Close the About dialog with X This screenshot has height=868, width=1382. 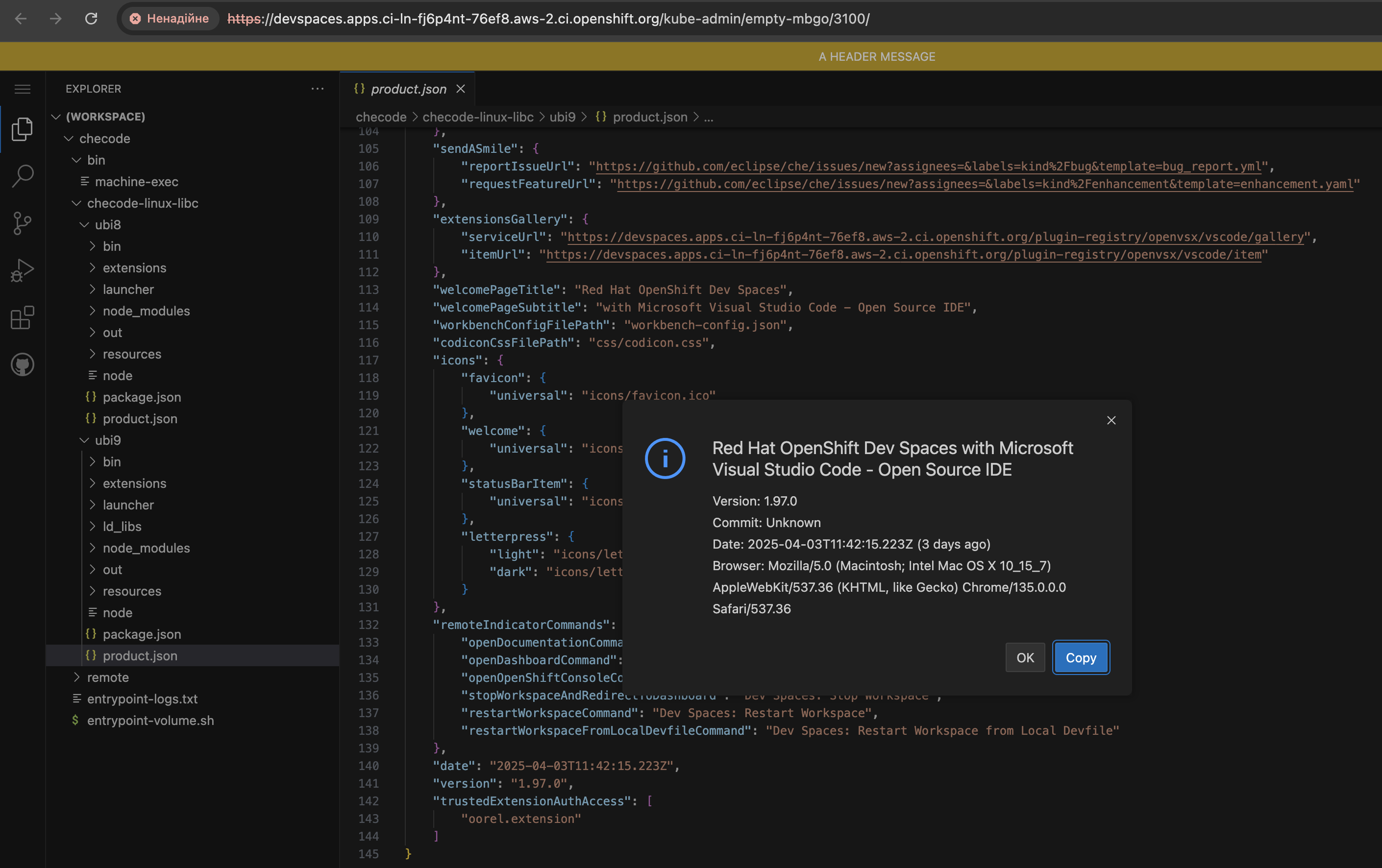tap(1111, 420)
